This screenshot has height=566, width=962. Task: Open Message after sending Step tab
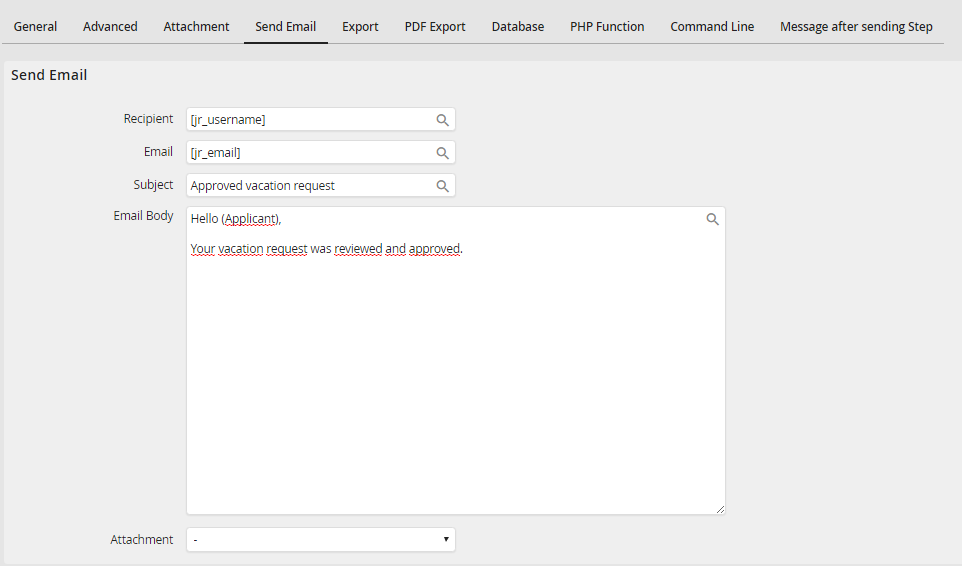click(x=856, y=27)
